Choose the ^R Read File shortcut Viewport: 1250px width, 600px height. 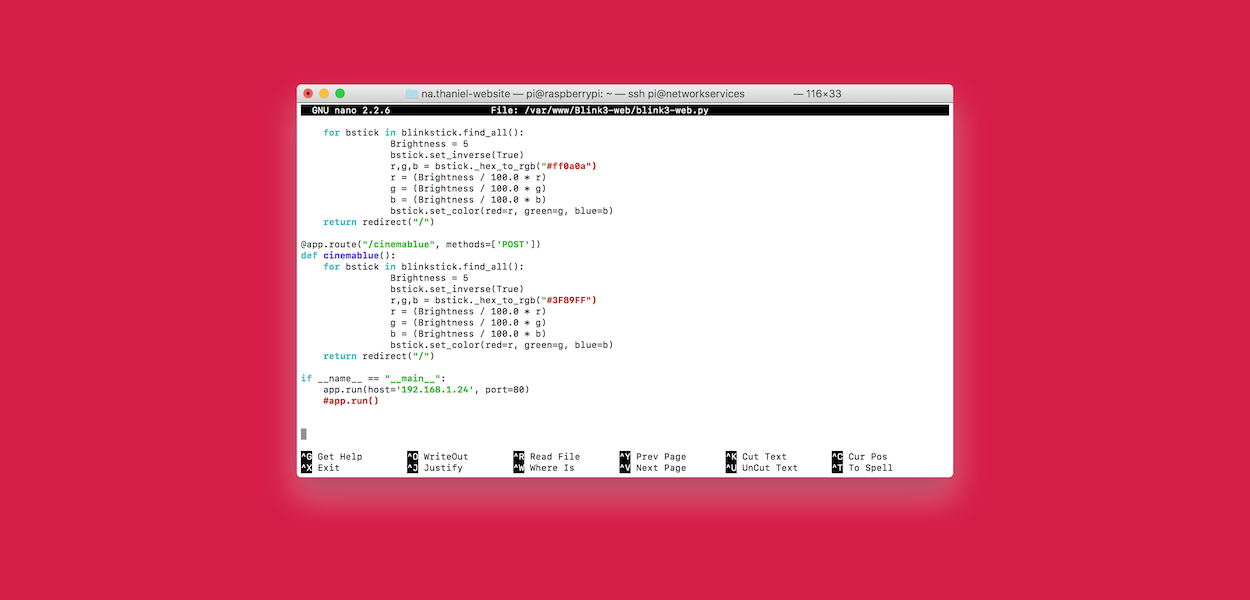click(547, 457)
